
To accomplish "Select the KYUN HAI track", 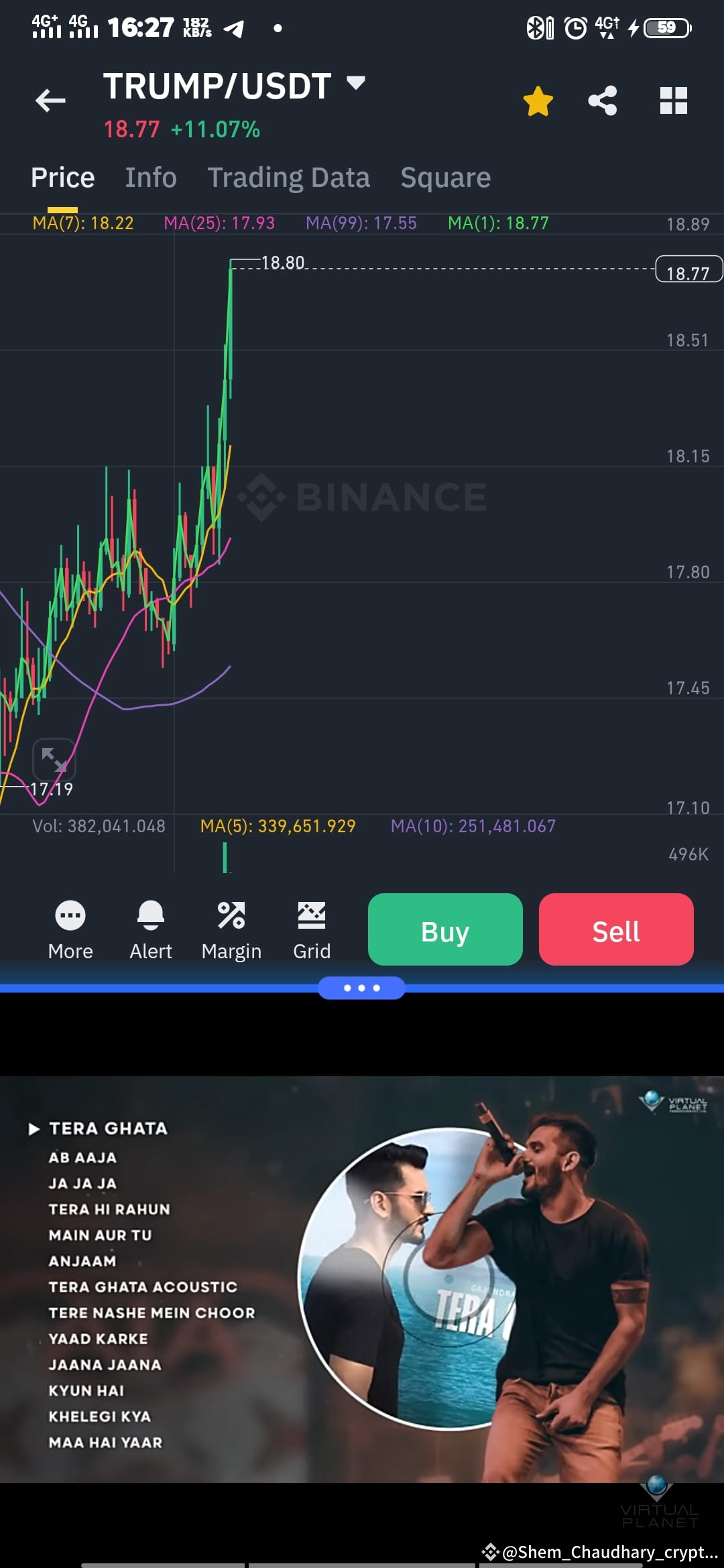I will [86, 1391].
